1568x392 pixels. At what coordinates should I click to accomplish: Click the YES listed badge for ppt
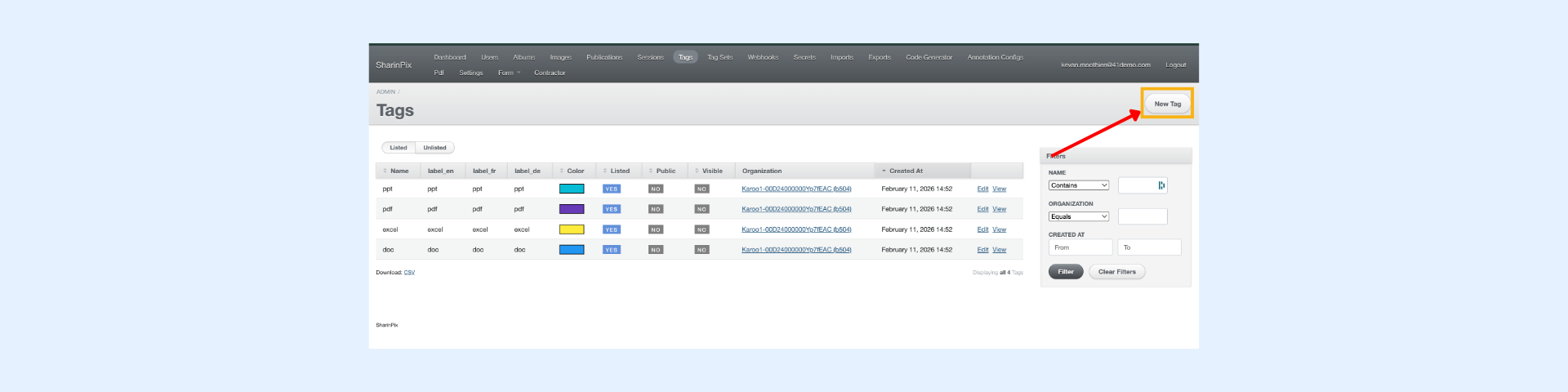611,189
